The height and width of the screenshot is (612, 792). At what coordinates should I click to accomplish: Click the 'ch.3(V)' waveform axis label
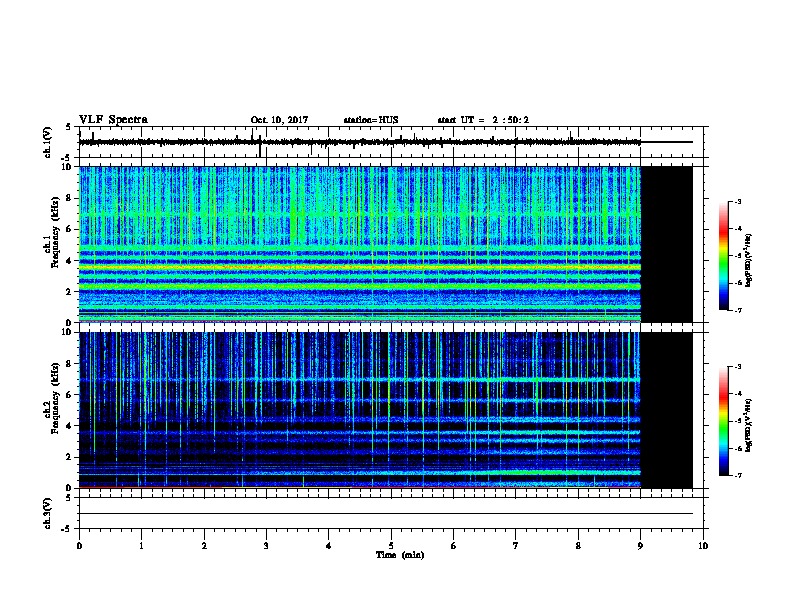coord(48,513)
